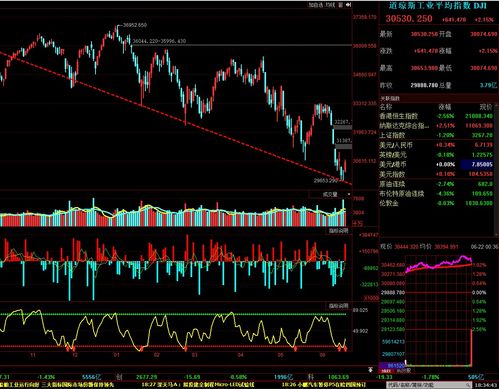Click the speaker icon above the price chart

pos(349,5)
